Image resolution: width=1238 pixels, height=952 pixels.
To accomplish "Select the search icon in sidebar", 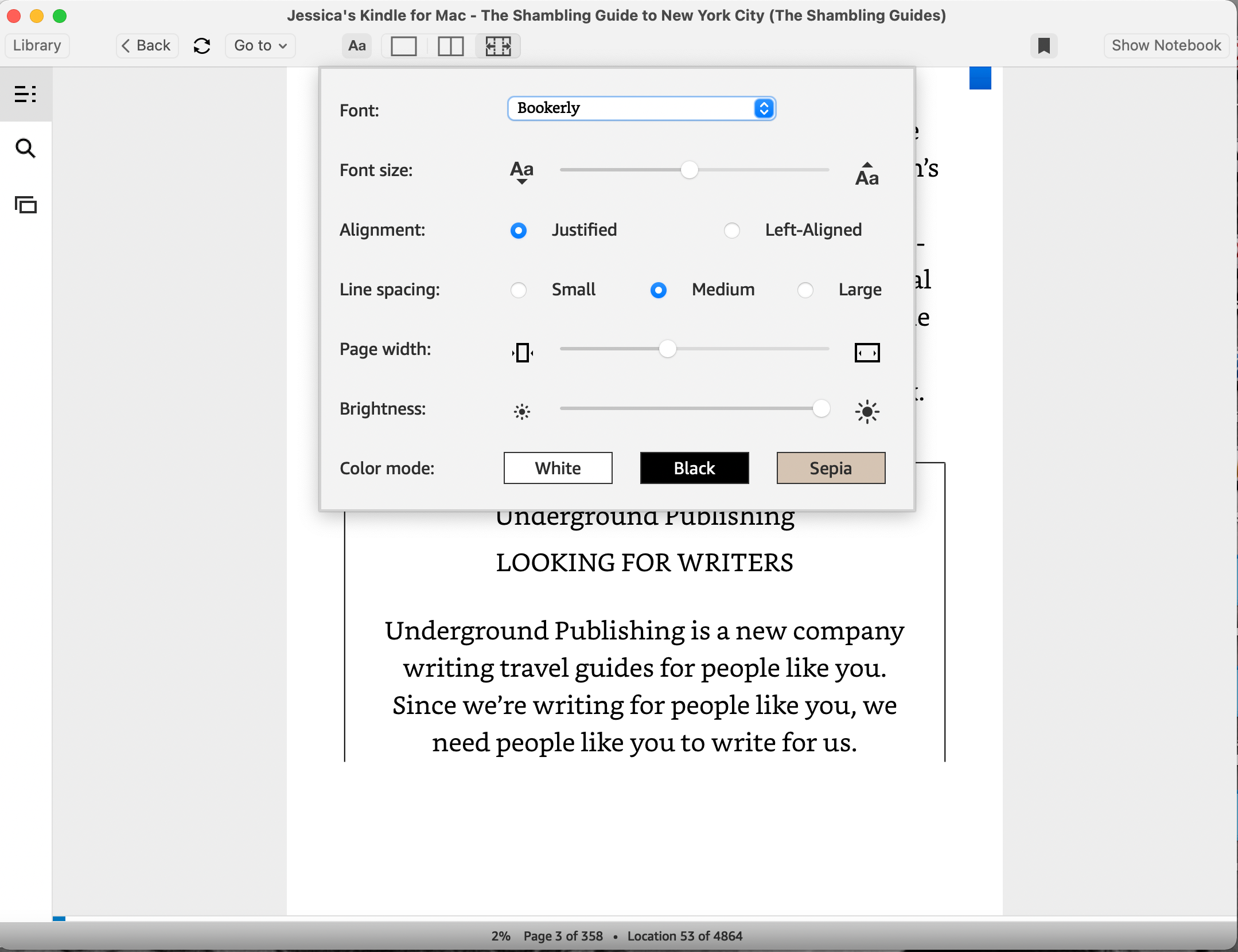I will (x=27, y=148).
